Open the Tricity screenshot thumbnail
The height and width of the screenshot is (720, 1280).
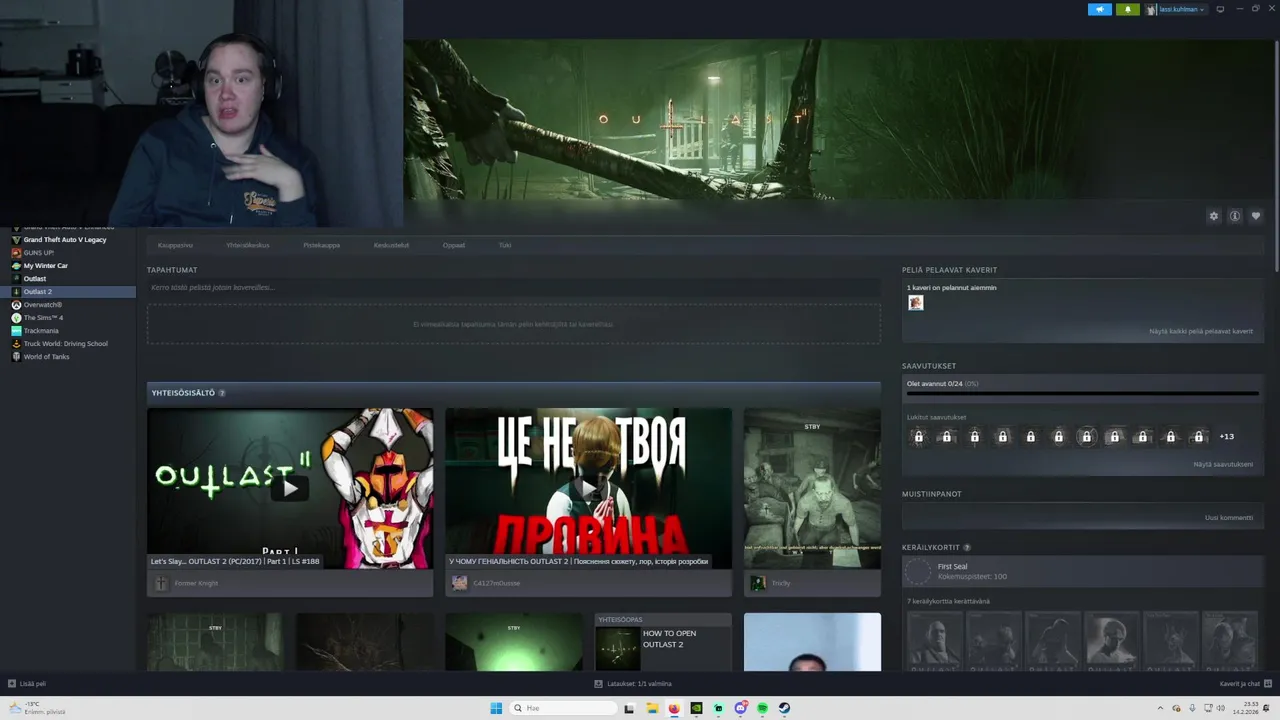(812, 488)
